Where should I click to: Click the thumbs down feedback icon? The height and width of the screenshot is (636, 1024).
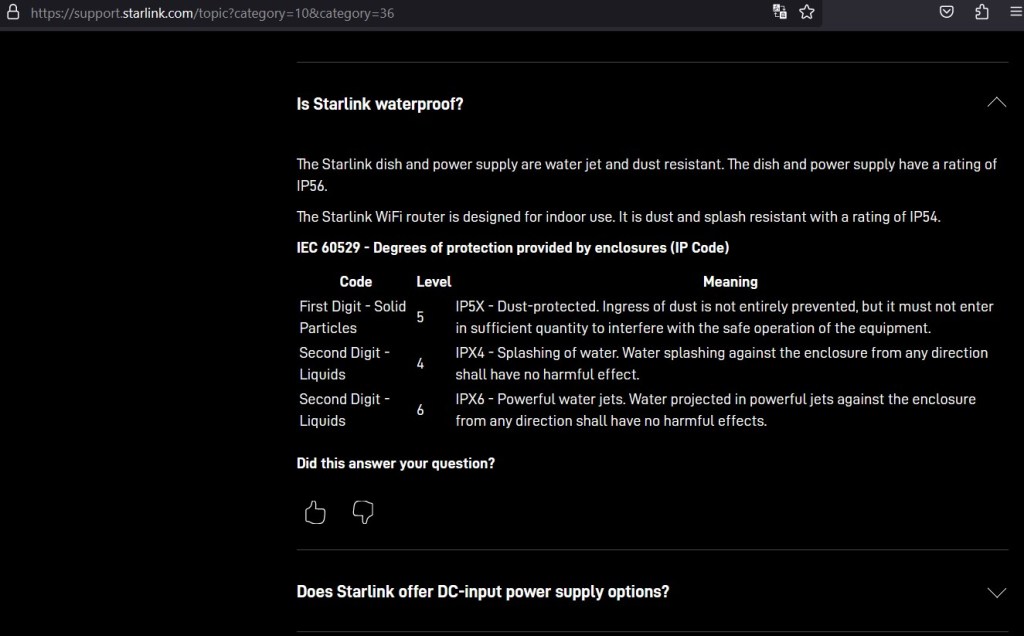pyautogui.click(x=363, y=513)
